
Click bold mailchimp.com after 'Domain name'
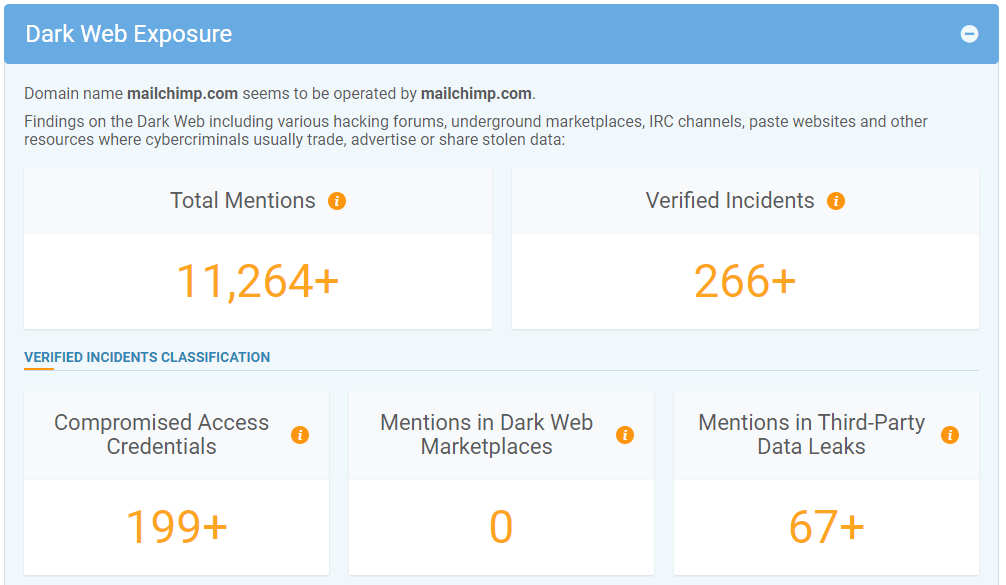(182, 94)
